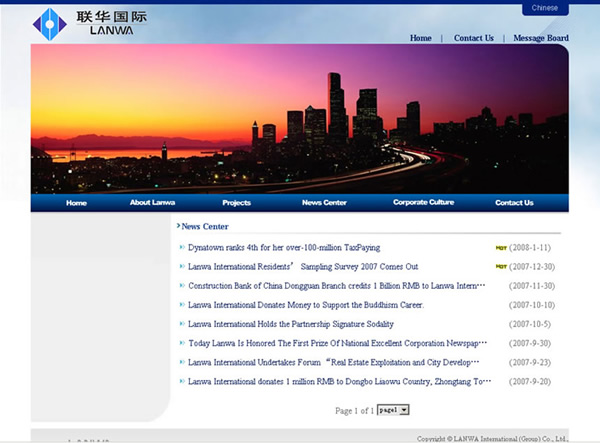Click the date (2007-9-30)

click(530, 343)
